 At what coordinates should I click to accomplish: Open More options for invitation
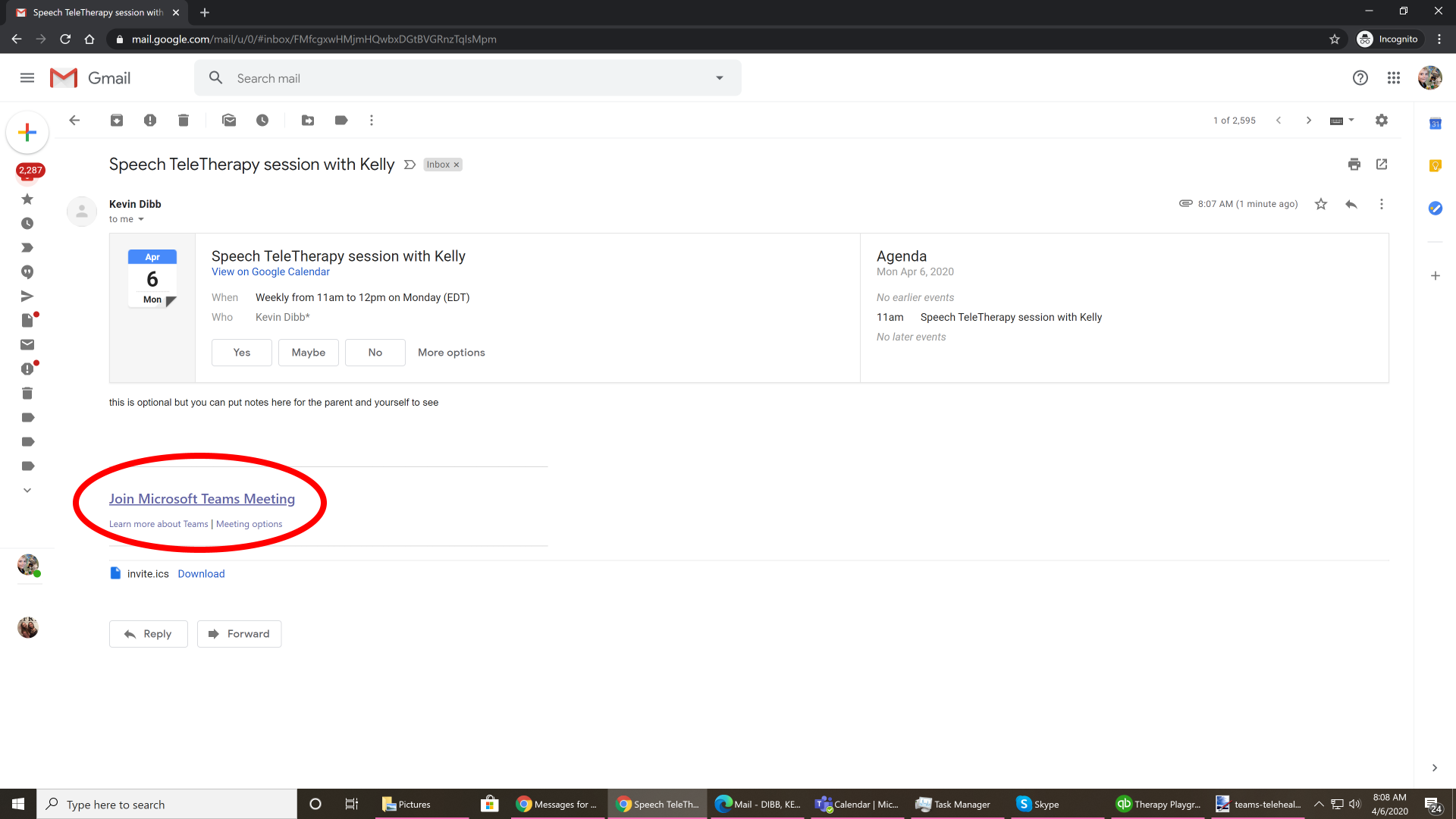pos(451,353)
